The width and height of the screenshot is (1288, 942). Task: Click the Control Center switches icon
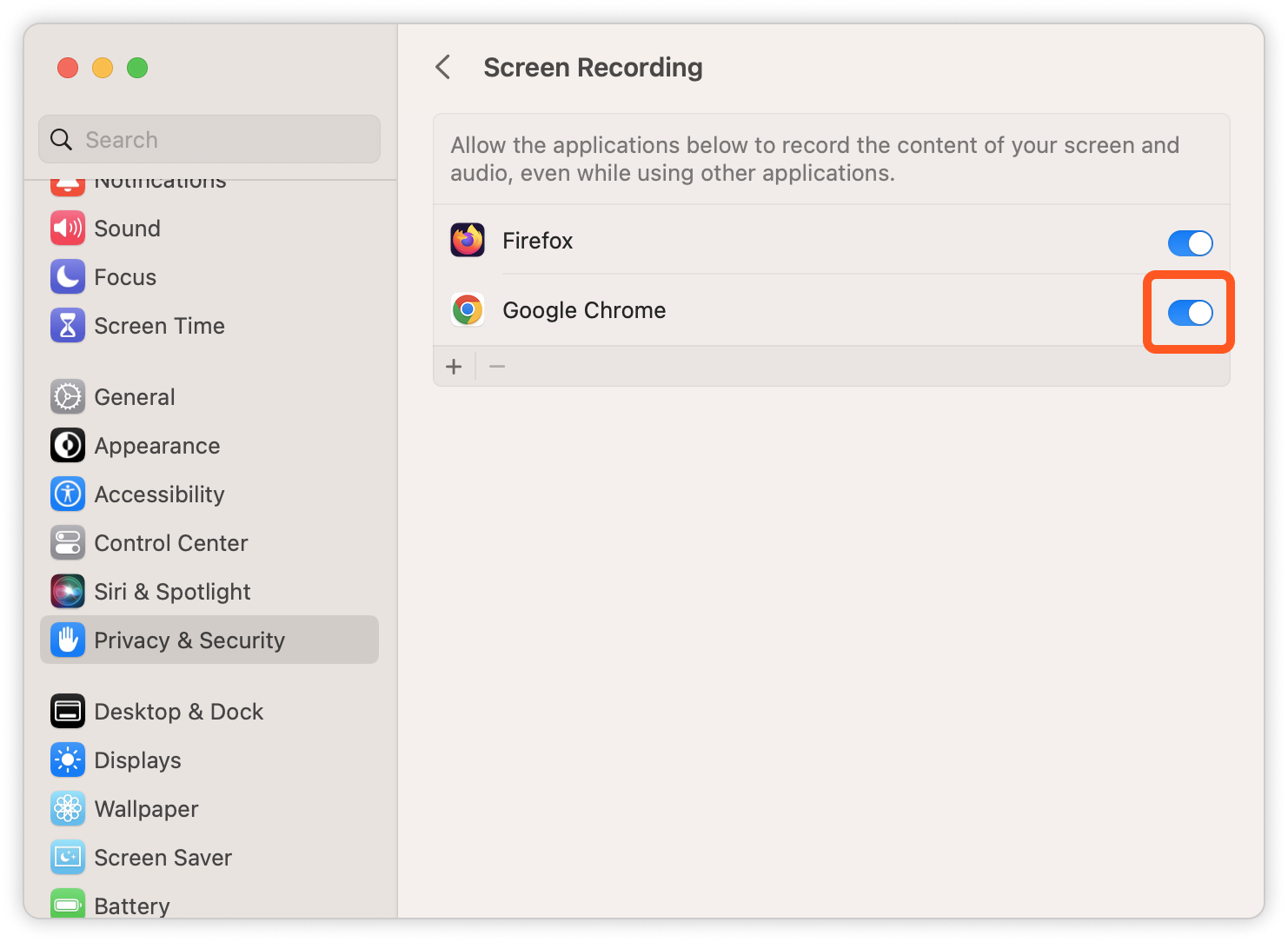tap(68, 543)
